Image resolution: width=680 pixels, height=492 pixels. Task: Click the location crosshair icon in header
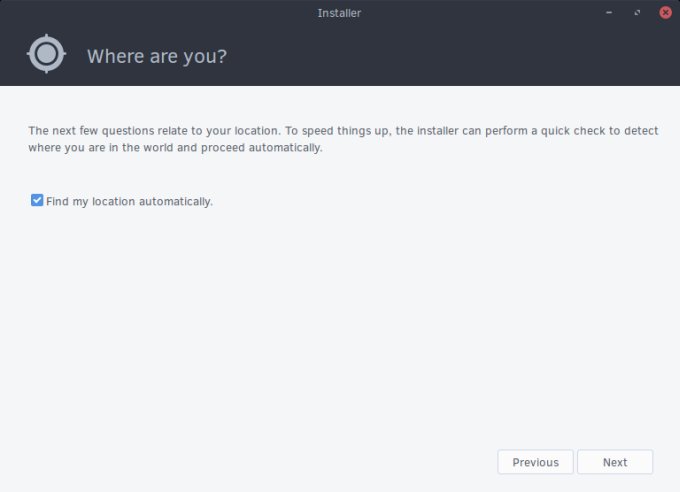tap(46, 54)
